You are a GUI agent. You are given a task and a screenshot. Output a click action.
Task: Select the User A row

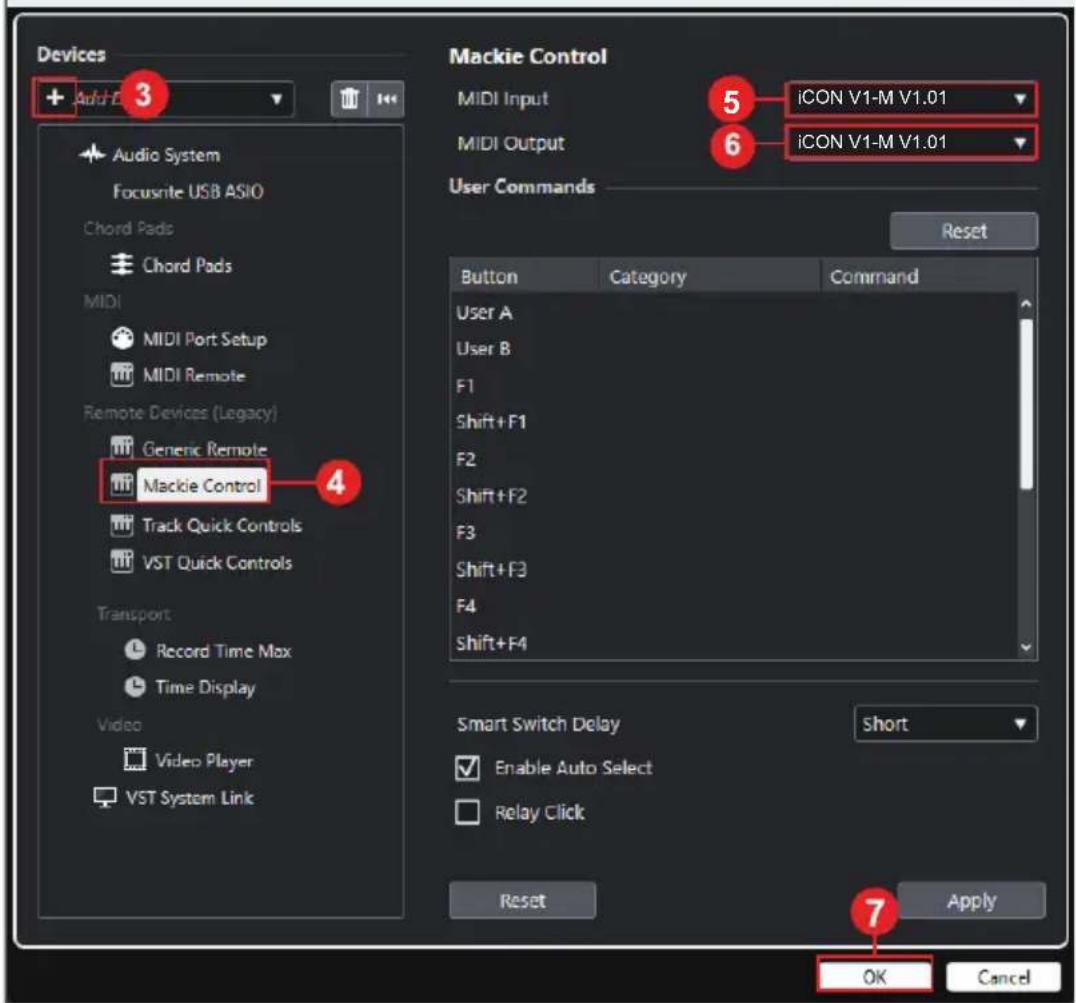(x=734, y=313)
